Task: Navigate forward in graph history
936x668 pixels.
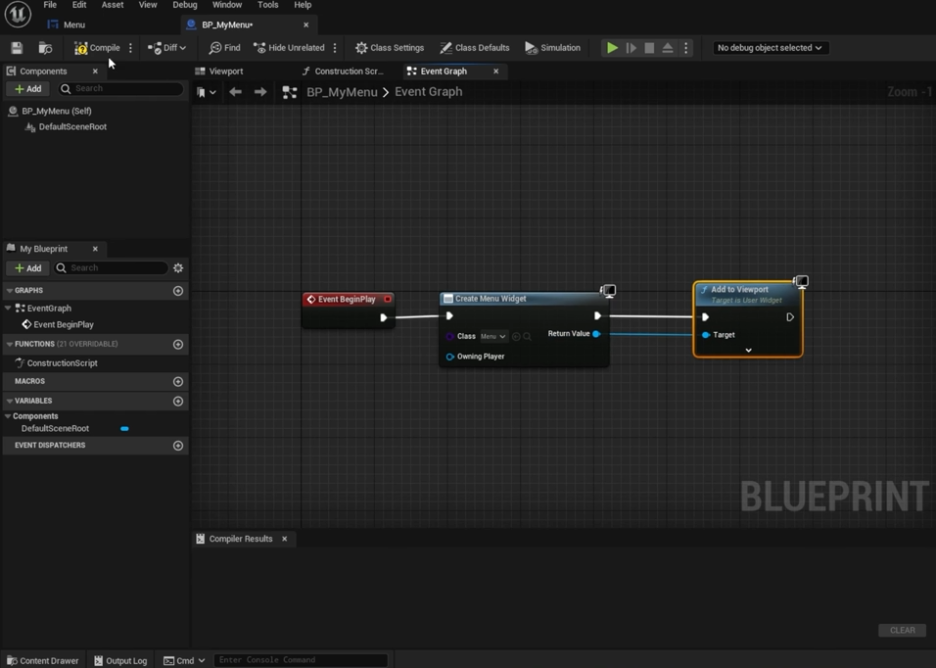Action: point(260,92)
